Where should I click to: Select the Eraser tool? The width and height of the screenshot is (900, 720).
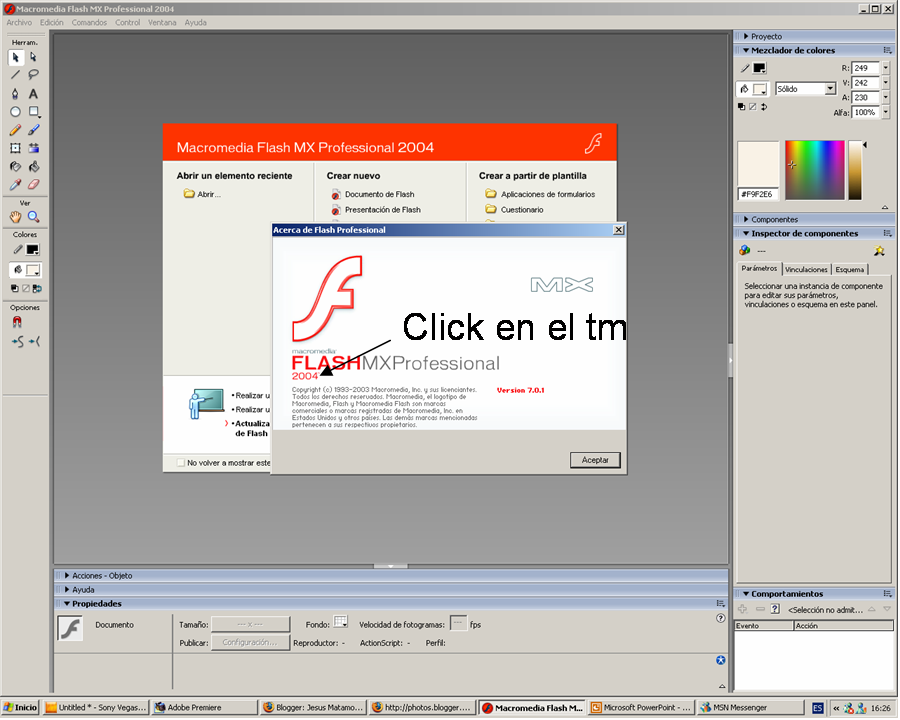[33, 185]
